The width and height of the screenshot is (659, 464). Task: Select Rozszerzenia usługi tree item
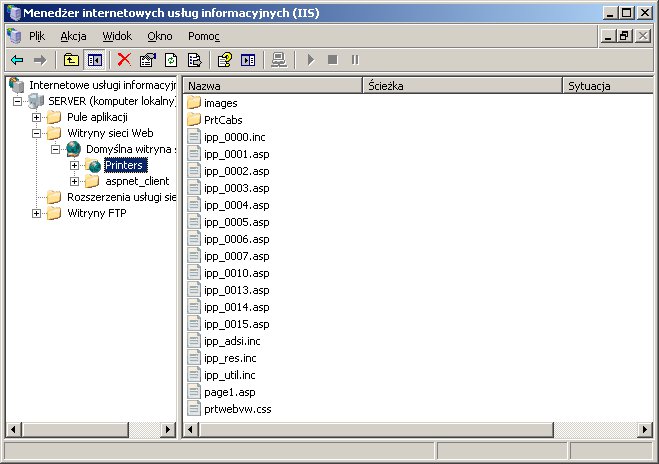pos(121,197)
